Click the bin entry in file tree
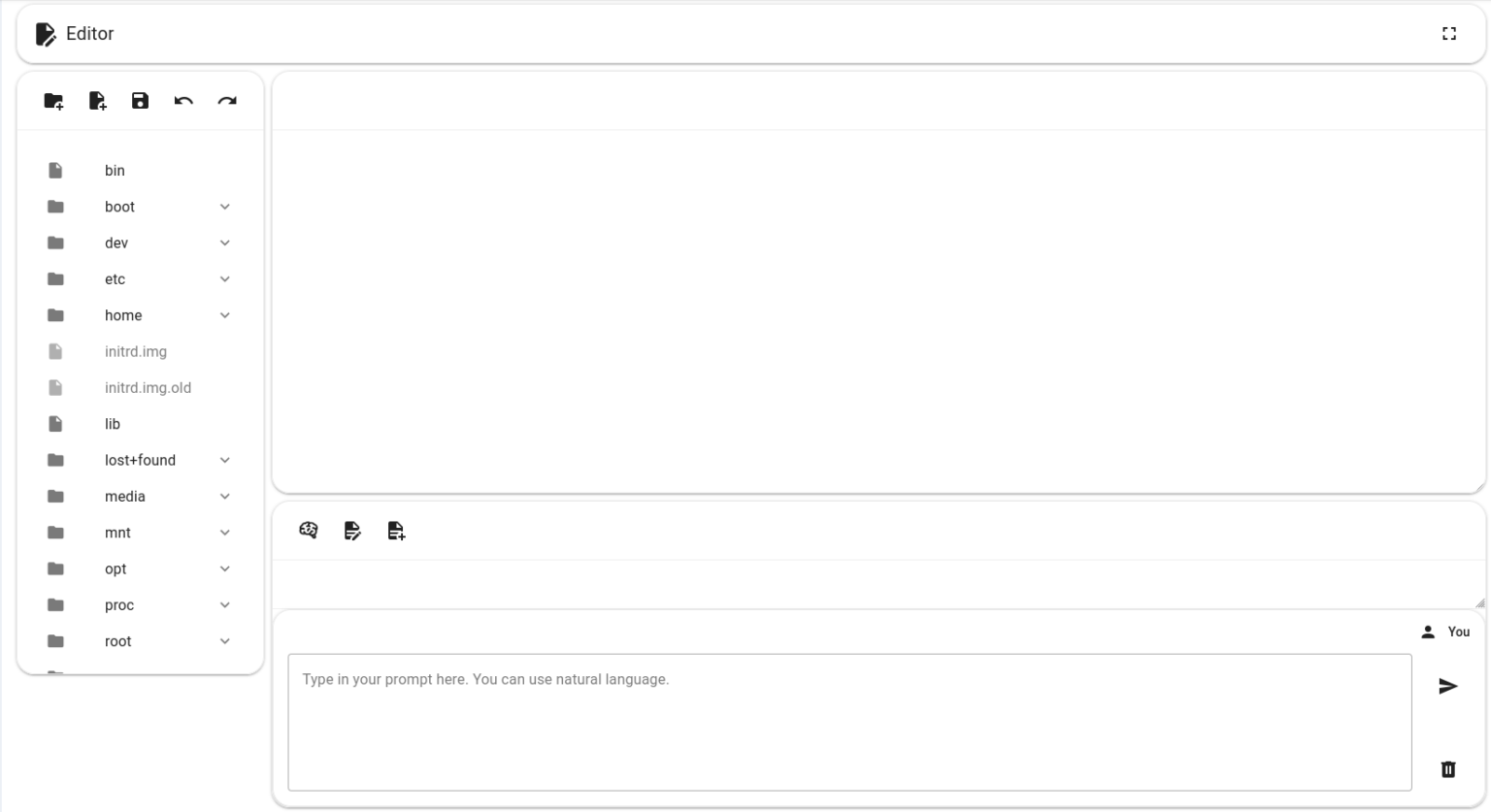Screen dimensions: 1491x812 [115, 171]
